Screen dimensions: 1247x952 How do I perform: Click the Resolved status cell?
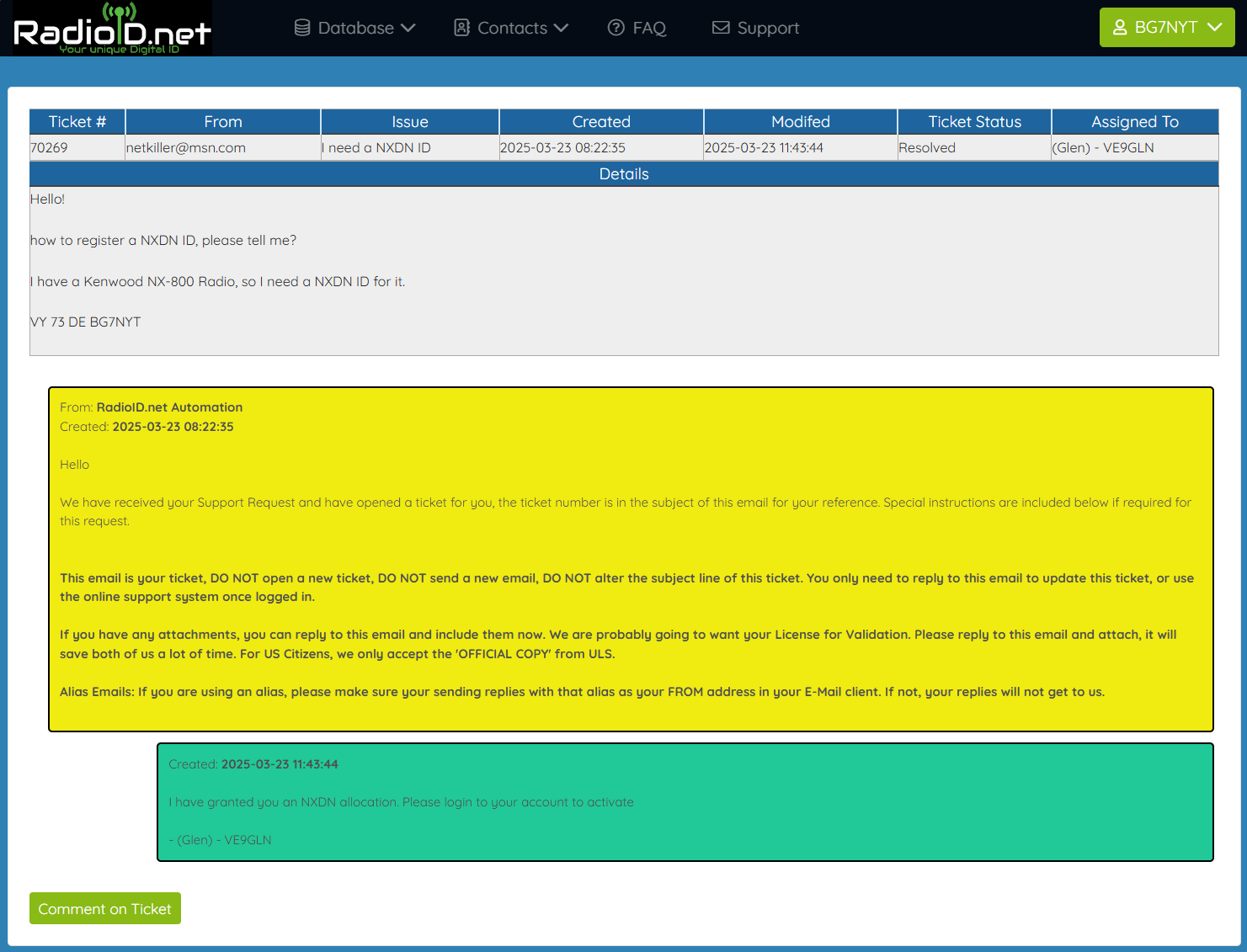pyautogui.click(x=927, y=148)
